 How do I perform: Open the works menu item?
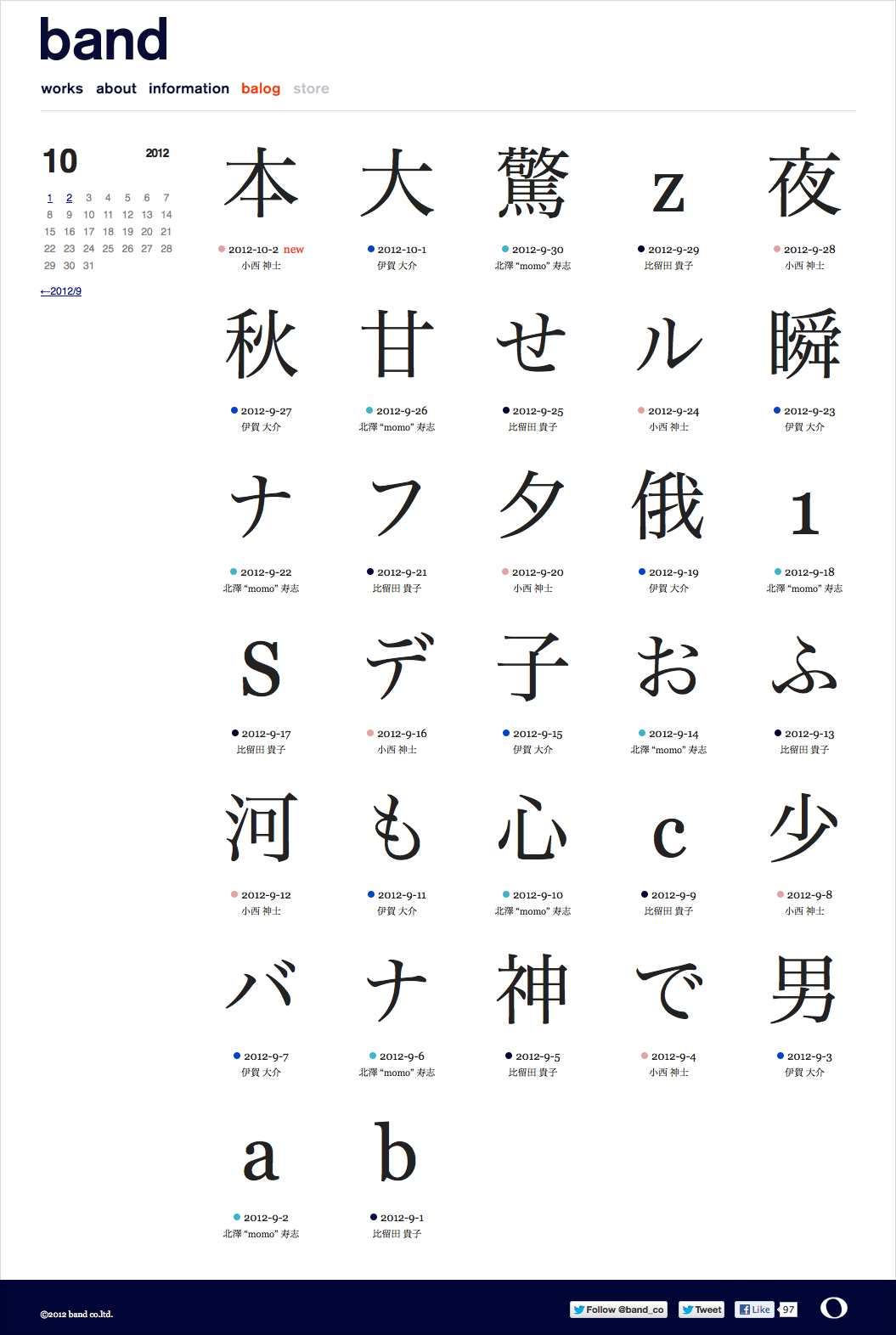(x=62, y=88)
